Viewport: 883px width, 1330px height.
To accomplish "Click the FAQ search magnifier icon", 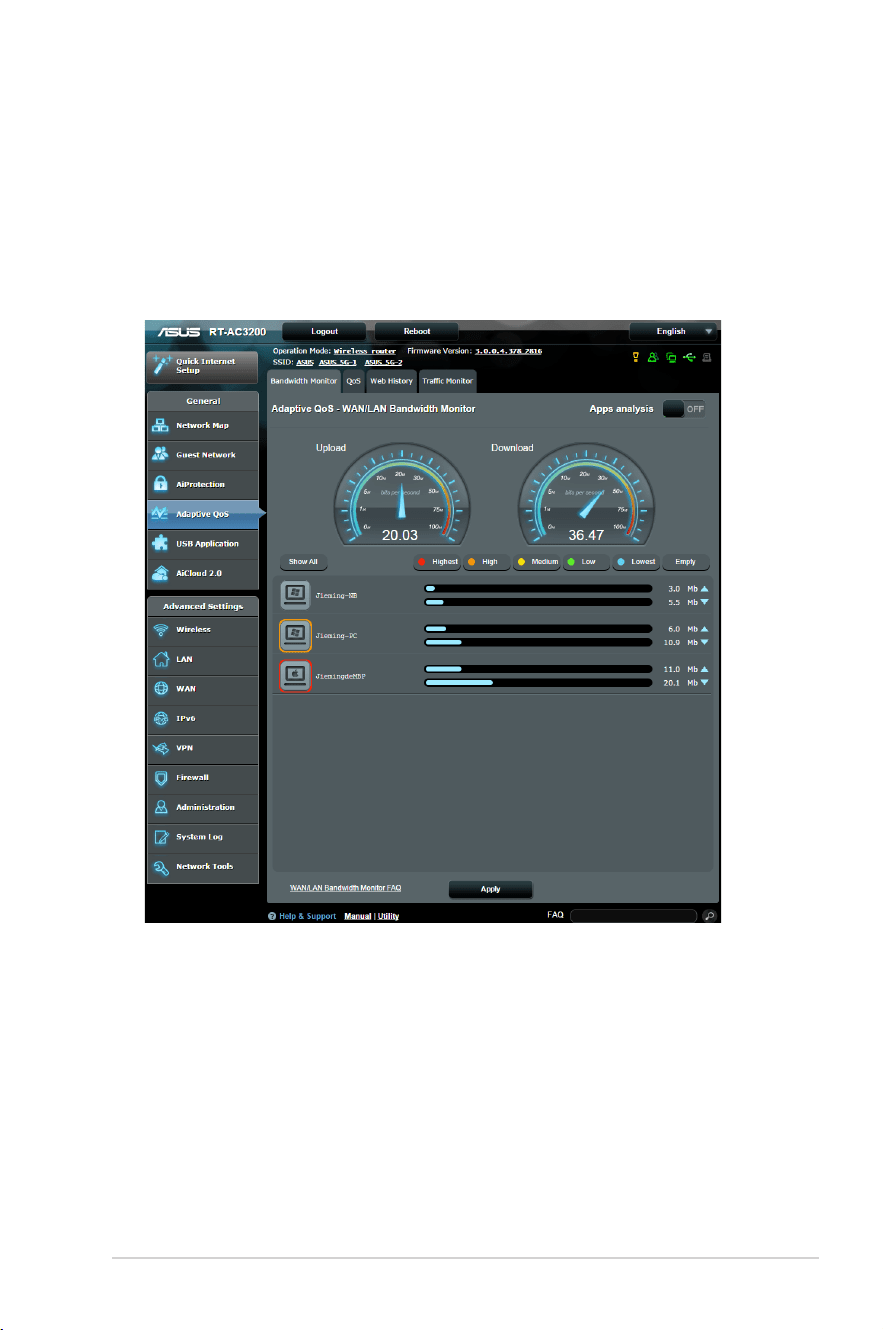I will [709, 915].
